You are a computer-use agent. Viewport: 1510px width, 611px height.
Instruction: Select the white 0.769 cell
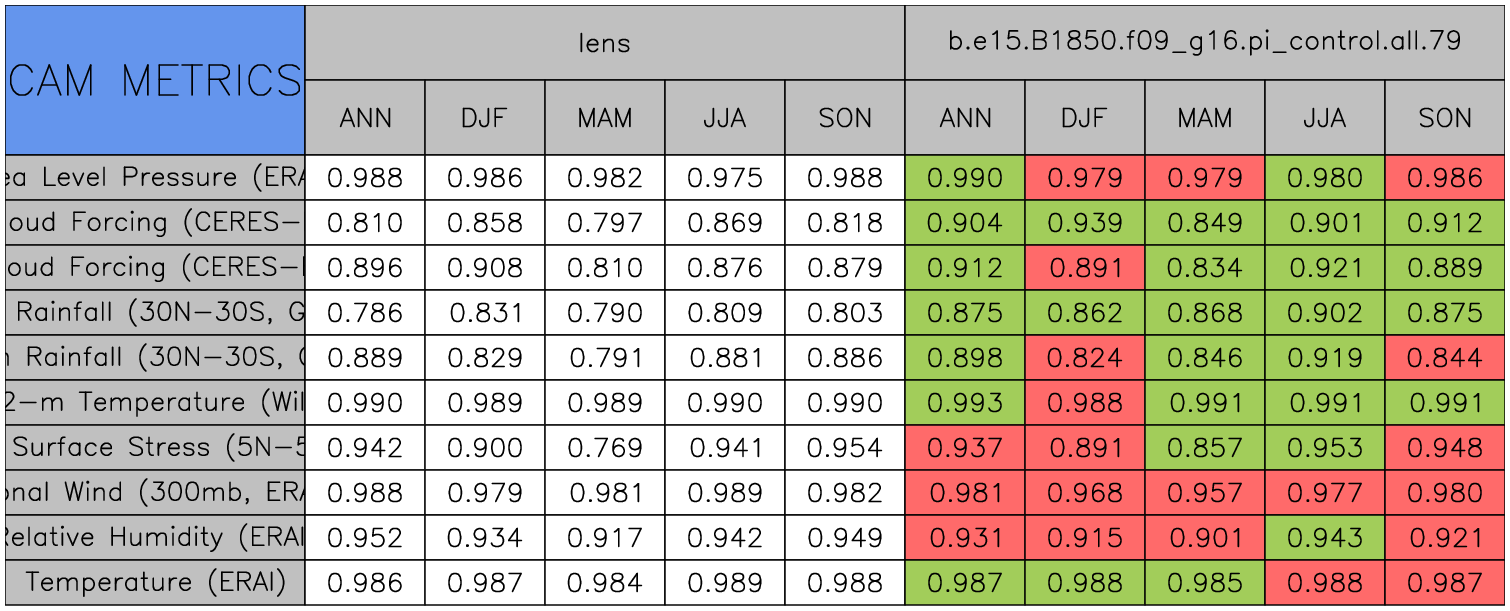(605, 448)
